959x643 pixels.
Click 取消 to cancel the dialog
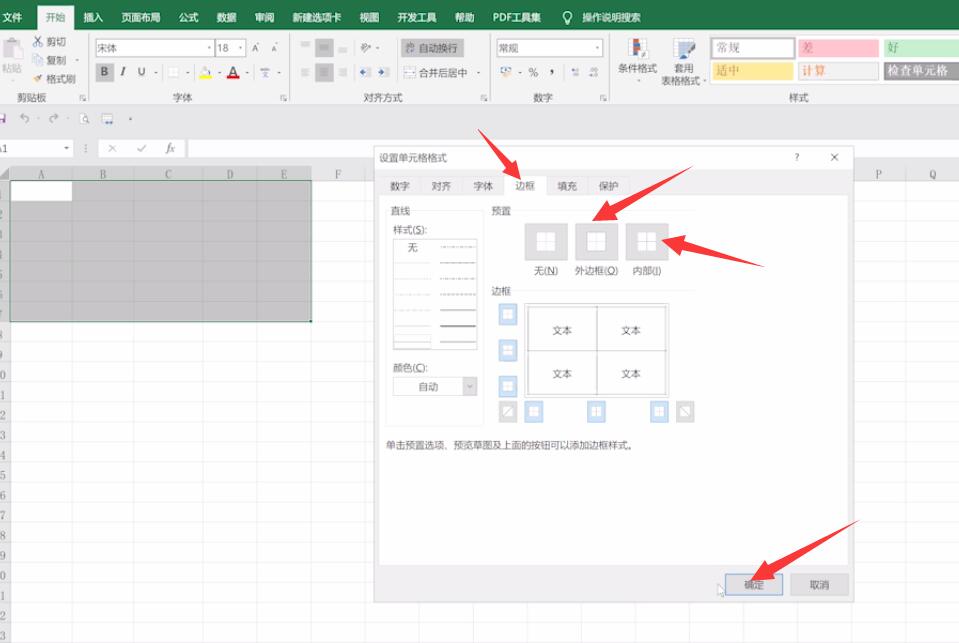click(x=819, y=585)
